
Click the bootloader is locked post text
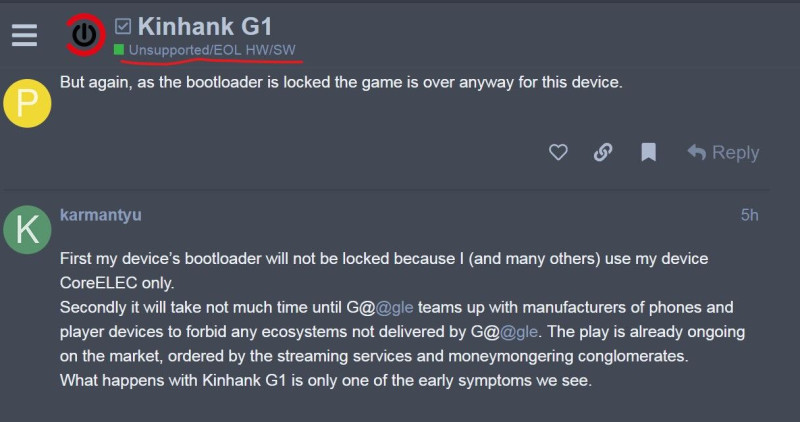coord(341,82)
